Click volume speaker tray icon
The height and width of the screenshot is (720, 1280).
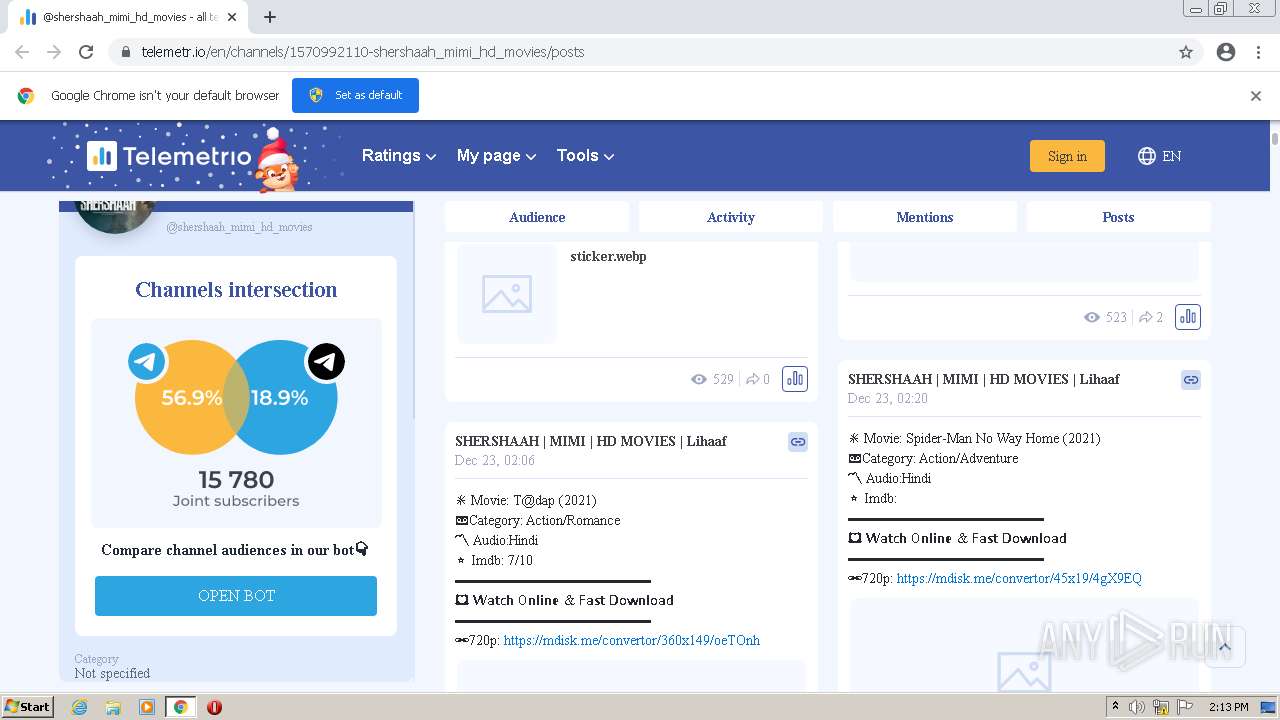point(1137,707)
